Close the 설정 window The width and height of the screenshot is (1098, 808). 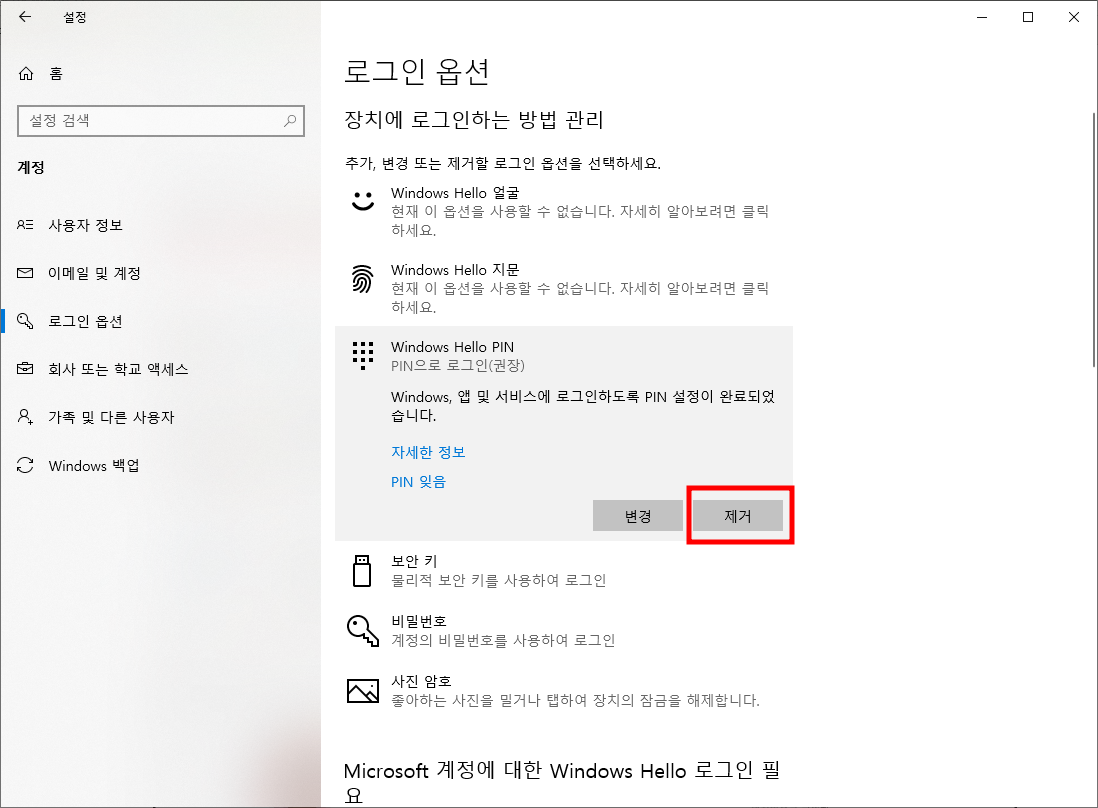pyautogui.click(x=1073, y=17)
